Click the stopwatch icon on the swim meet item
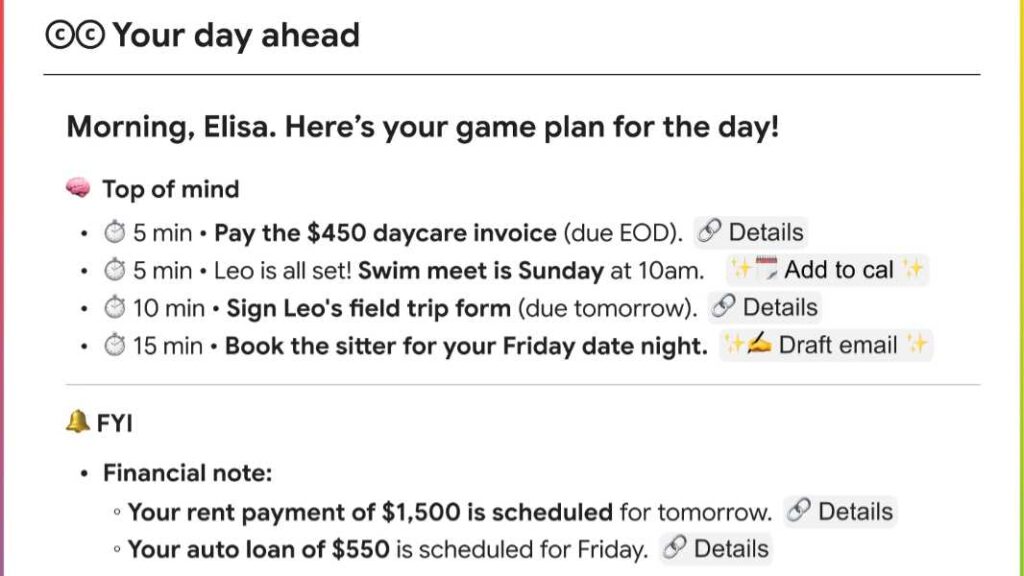 tap(114, 270)
